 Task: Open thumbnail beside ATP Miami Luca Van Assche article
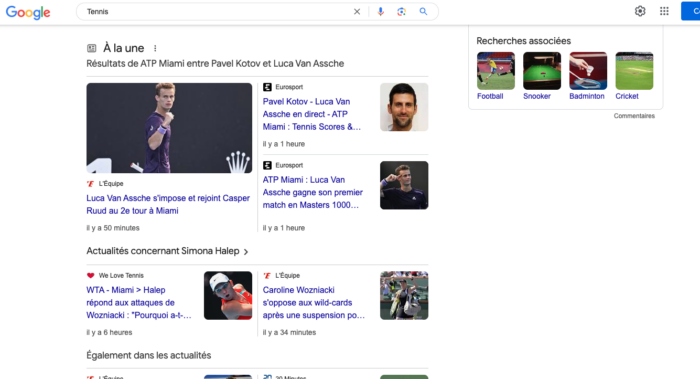[x=404, y=185]
